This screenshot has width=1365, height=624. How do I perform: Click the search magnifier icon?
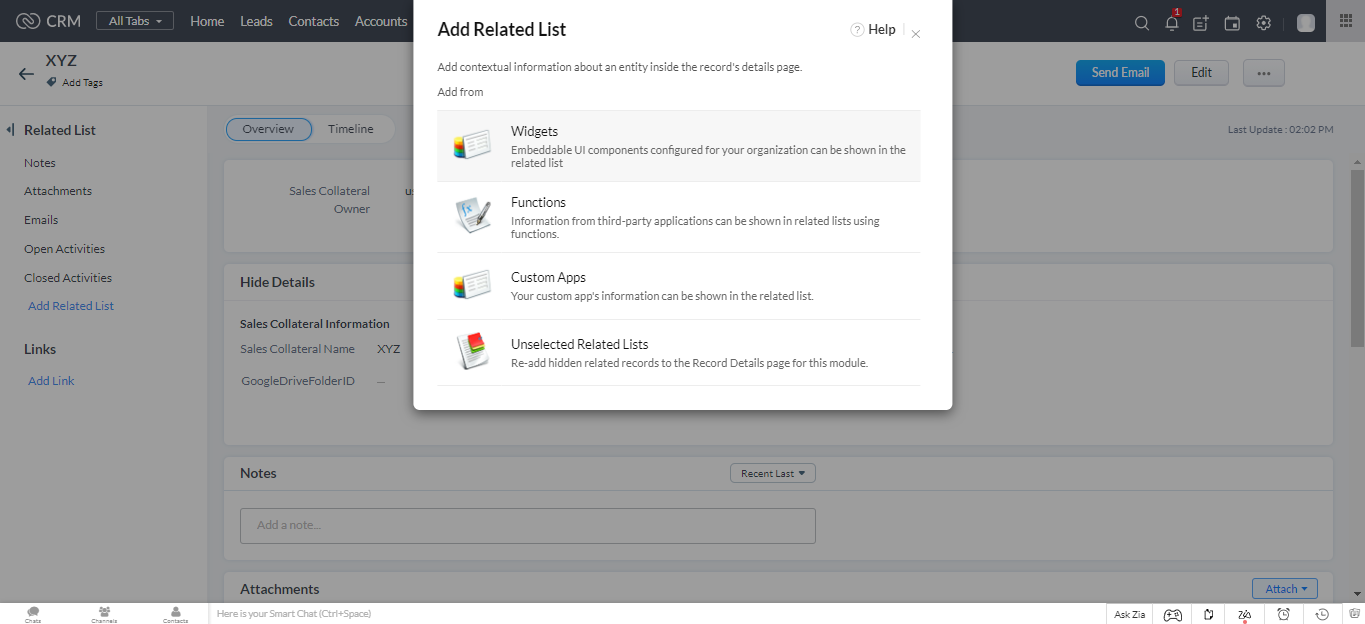coord(1141,23)
